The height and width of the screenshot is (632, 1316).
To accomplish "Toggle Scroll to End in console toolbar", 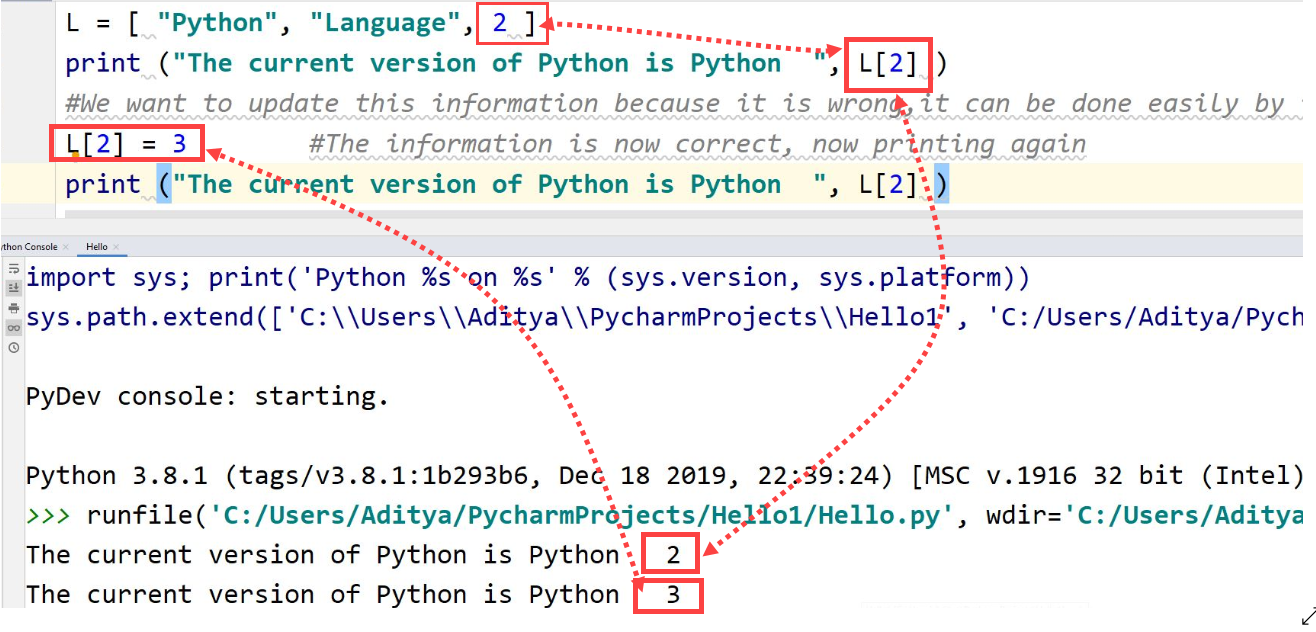I will [13, 287].
